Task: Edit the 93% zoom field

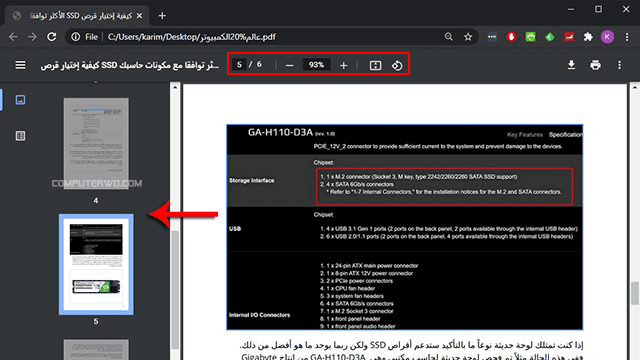Action: pyautogui.click(x=316, y=65)
